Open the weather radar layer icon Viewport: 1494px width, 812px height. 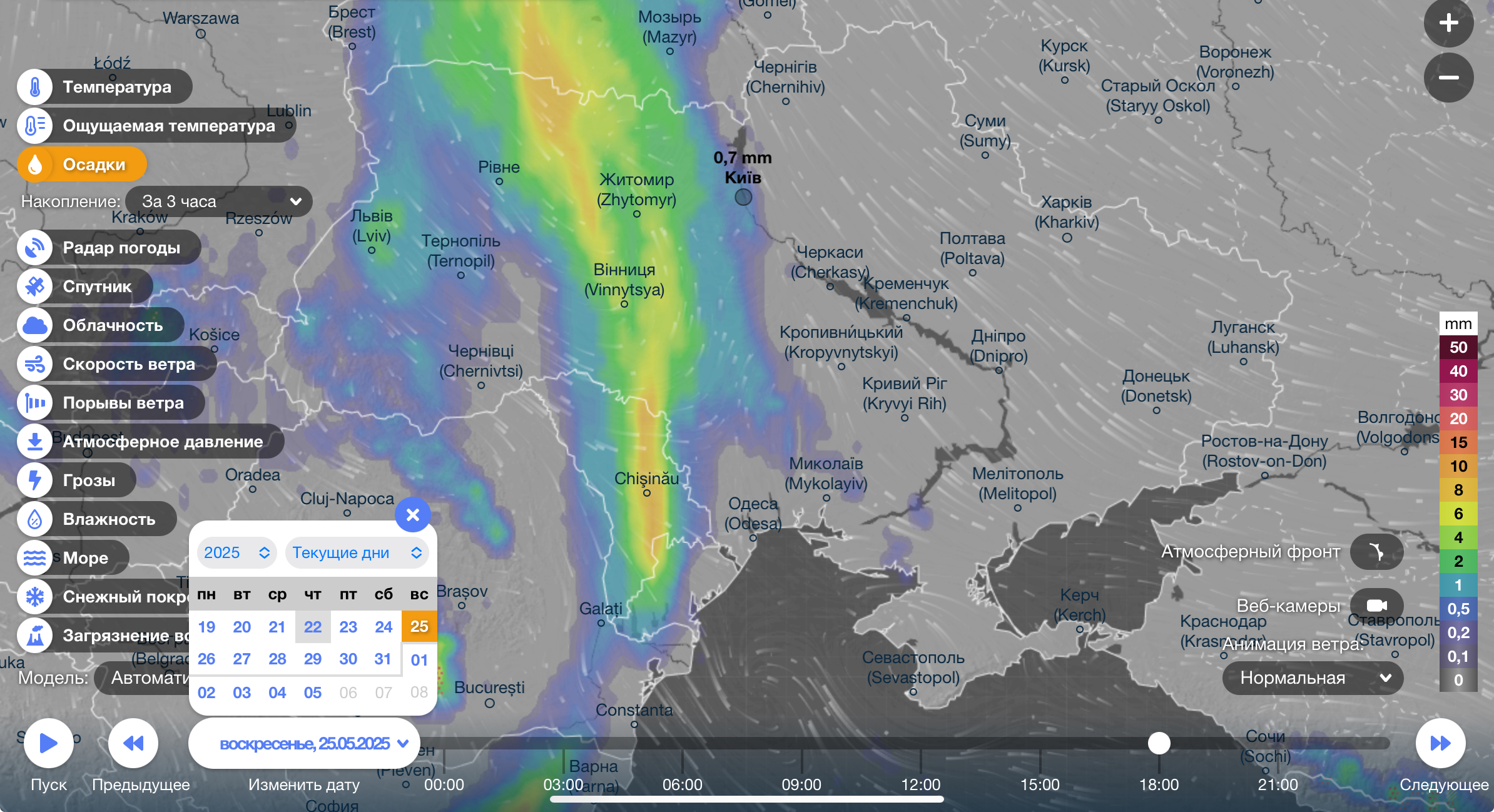coord(35,248)
